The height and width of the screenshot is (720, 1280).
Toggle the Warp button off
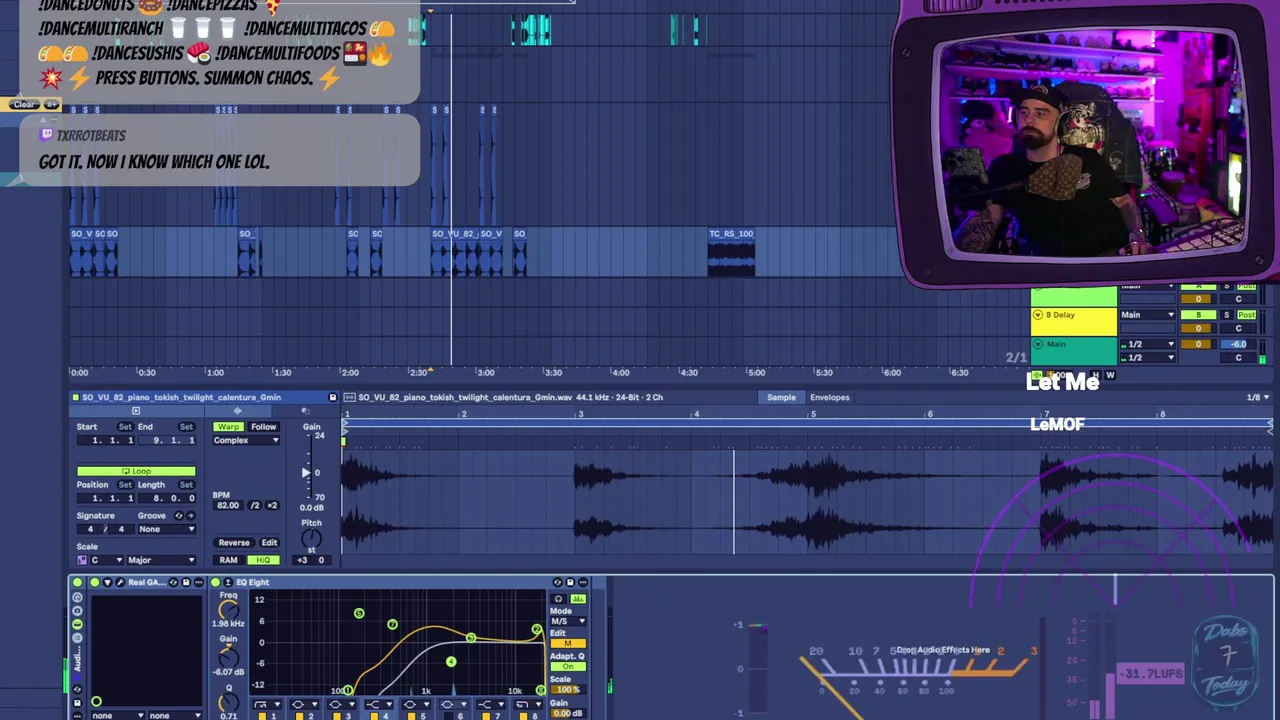[x=228, y=427]
